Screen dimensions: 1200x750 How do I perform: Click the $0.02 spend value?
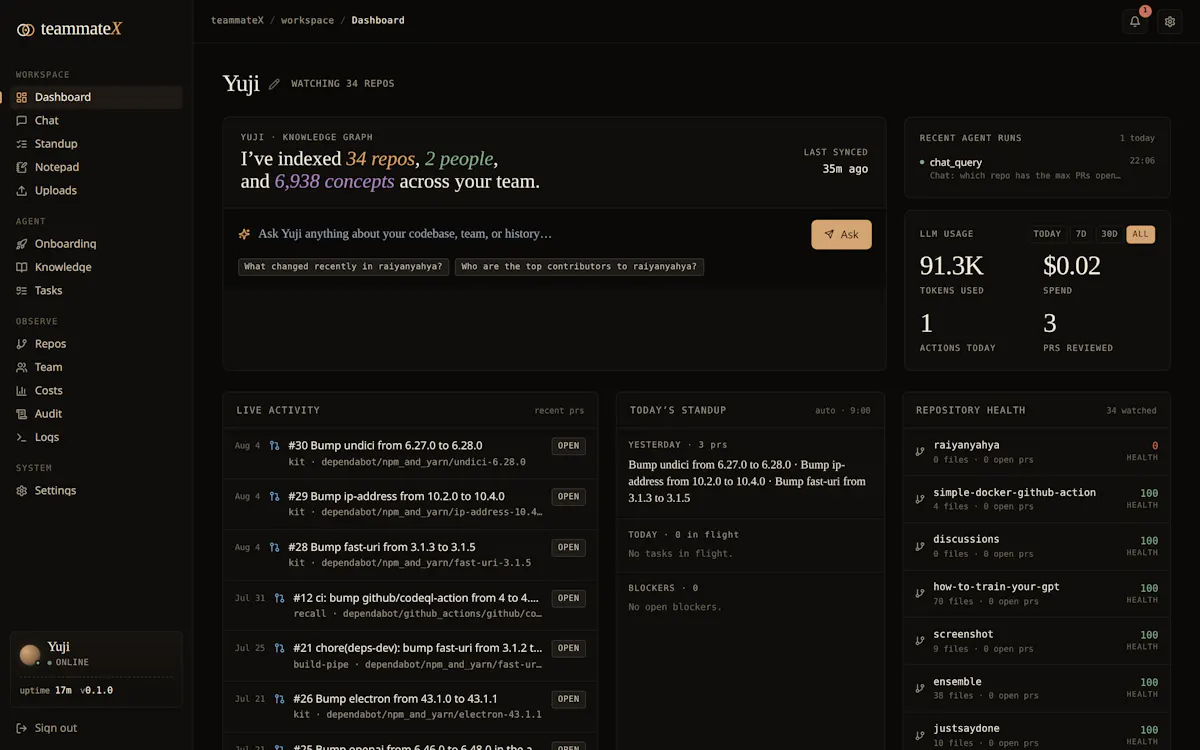click(1071, 266)
